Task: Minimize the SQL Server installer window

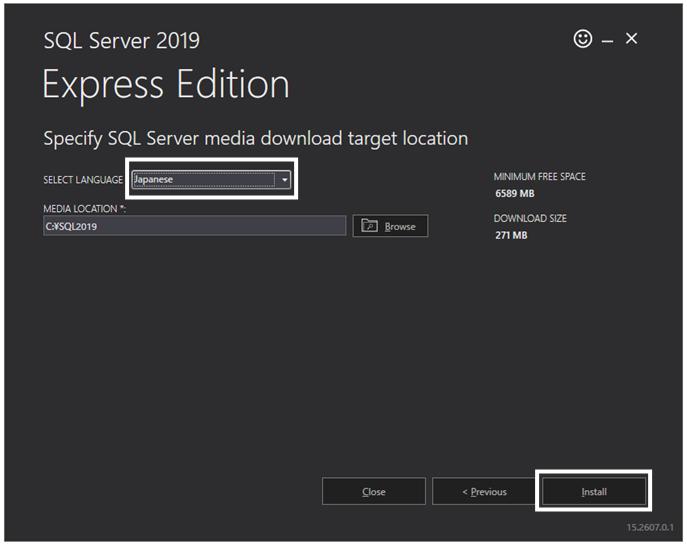Action: pos(607,41)
